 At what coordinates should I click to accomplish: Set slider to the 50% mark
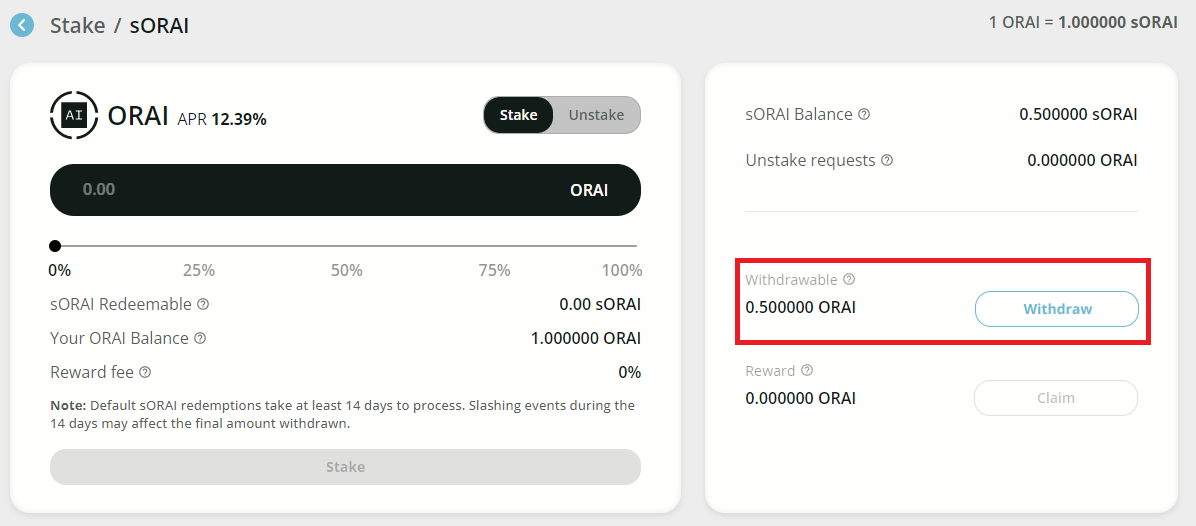(x=346, y=246)
